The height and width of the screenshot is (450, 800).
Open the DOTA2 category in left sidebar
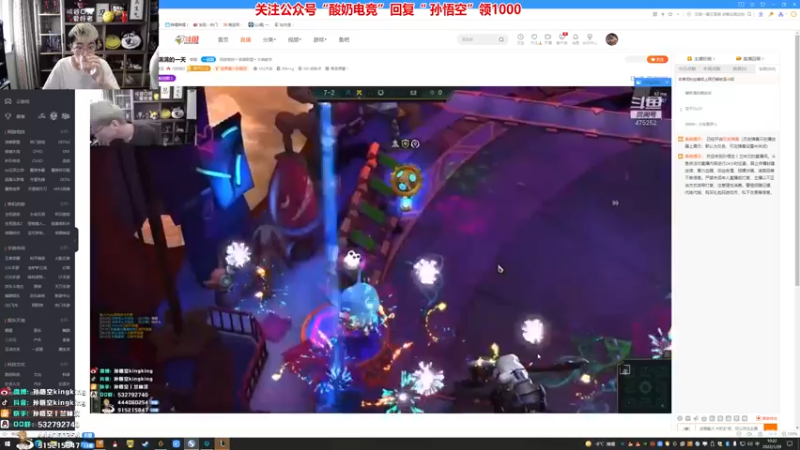click(x=64, y=142)
